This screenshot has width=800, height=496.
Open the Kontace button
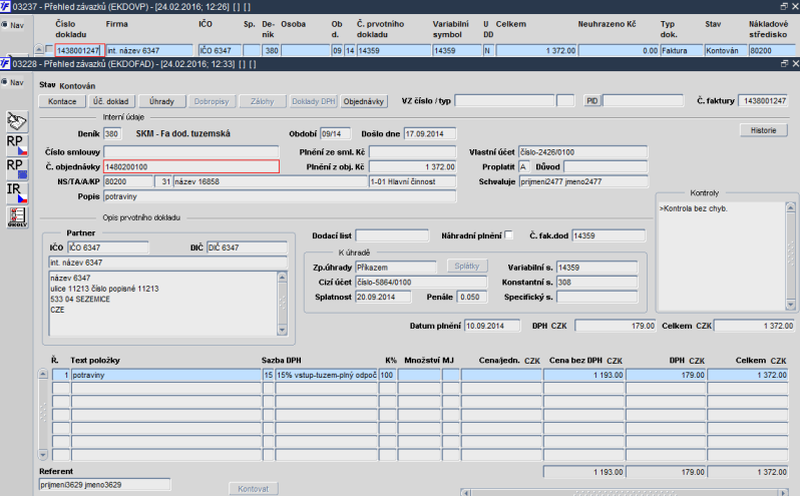pos(62,101)
